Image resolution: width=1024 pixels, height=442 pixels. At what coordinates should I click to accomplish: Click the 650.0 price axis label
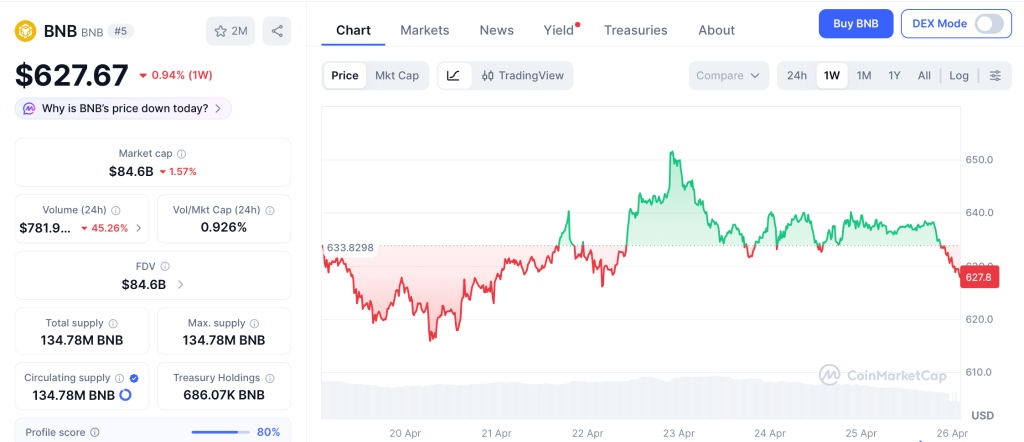(979, 159)
